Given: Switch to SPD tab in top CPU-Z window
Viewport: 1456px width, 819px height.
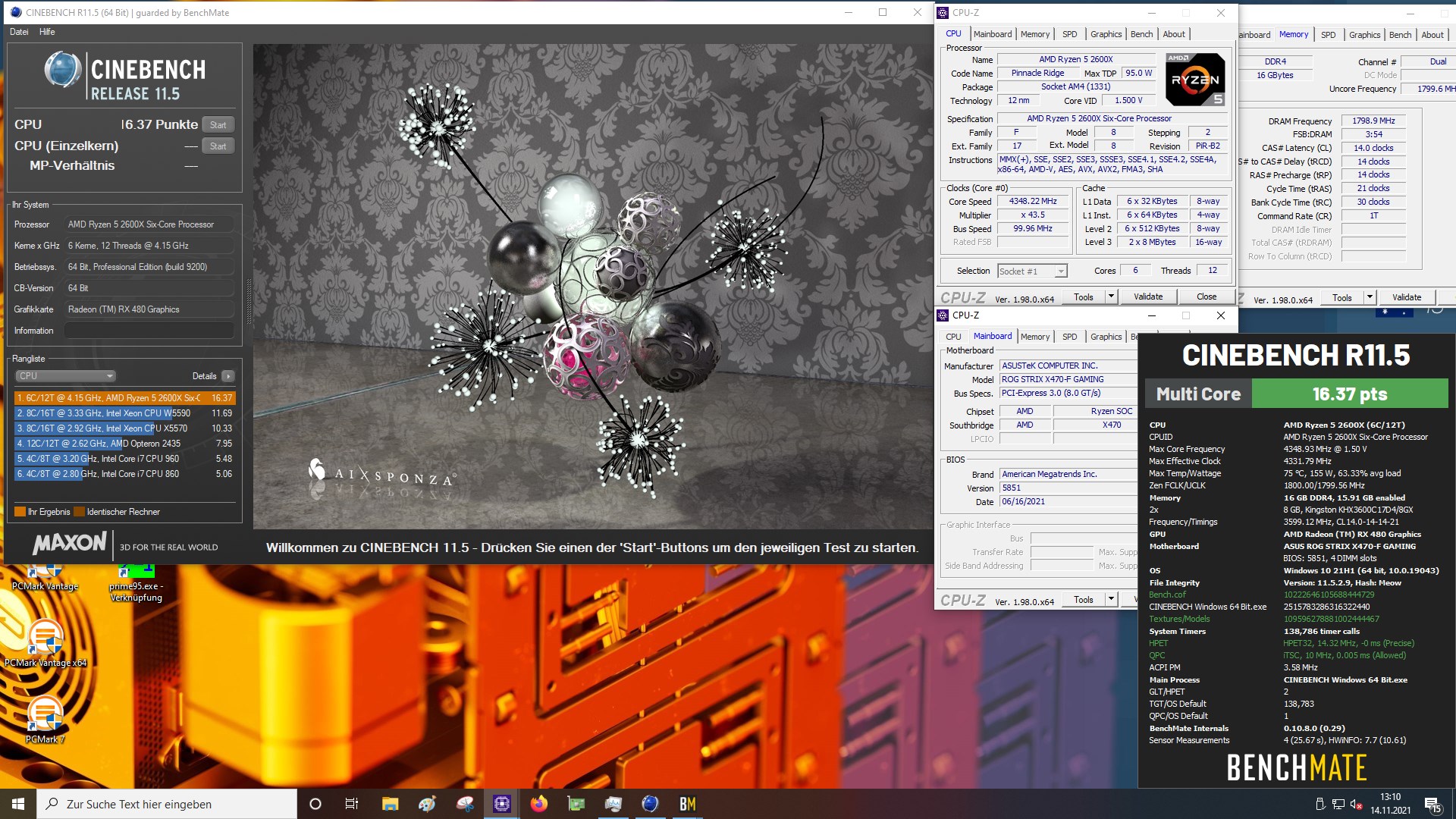Looking at the screenshot, I should tap(1070, 34).
